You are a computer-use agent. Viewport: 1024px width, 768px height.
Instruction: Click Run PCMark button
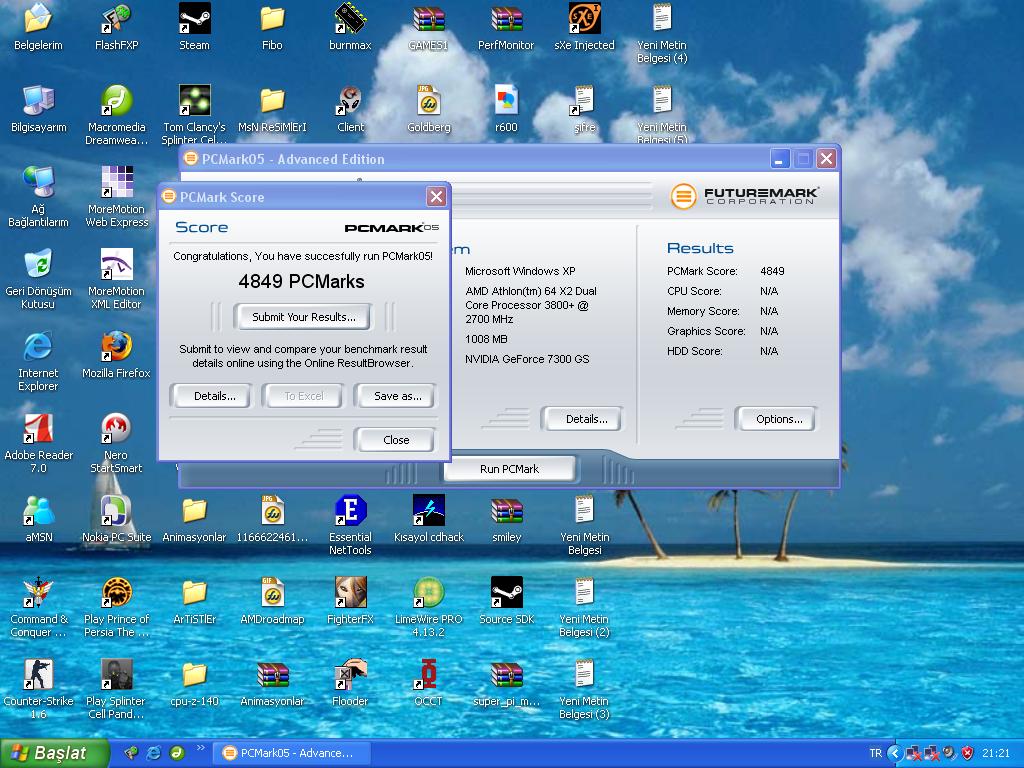(509, 469)
